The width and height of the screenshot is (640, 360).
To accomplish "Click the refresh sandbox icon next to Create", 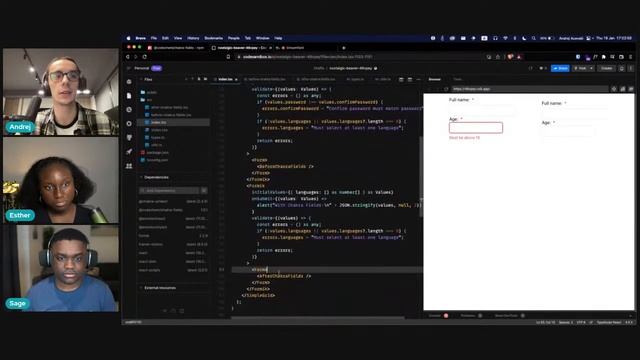I will [x=622, y=68].
